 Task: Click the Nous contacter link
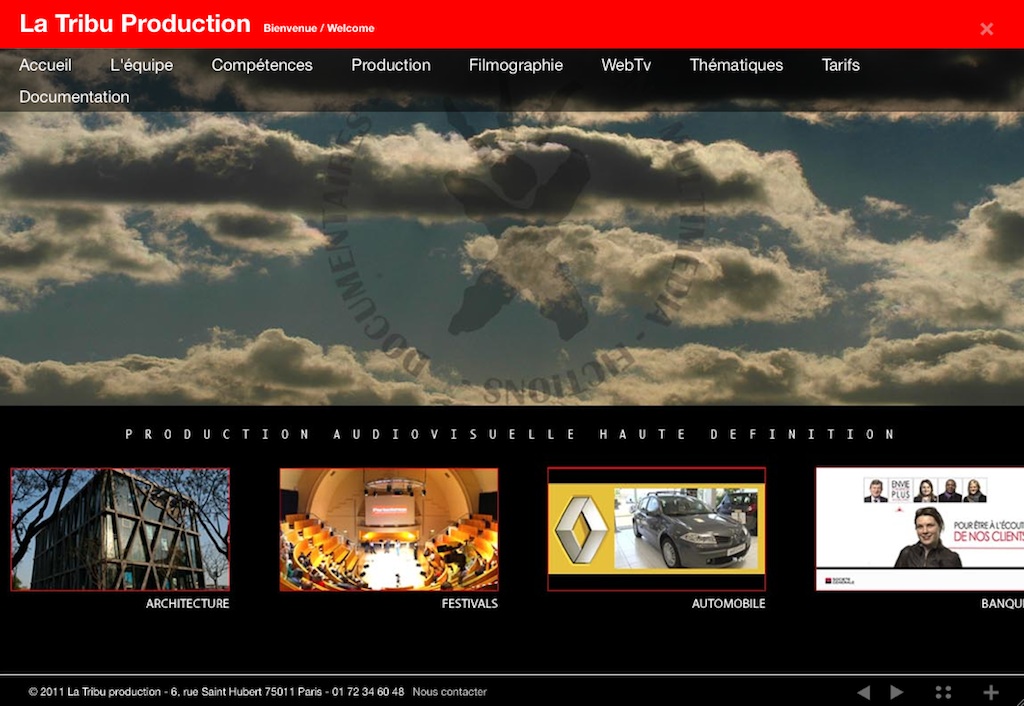point(449,692)
